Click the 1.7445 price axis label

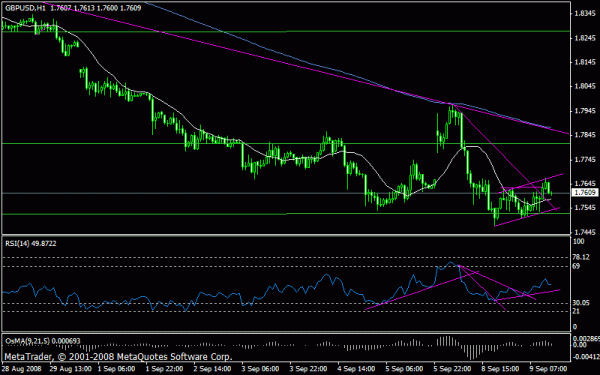pyautogui.click(x=585, y=232)
